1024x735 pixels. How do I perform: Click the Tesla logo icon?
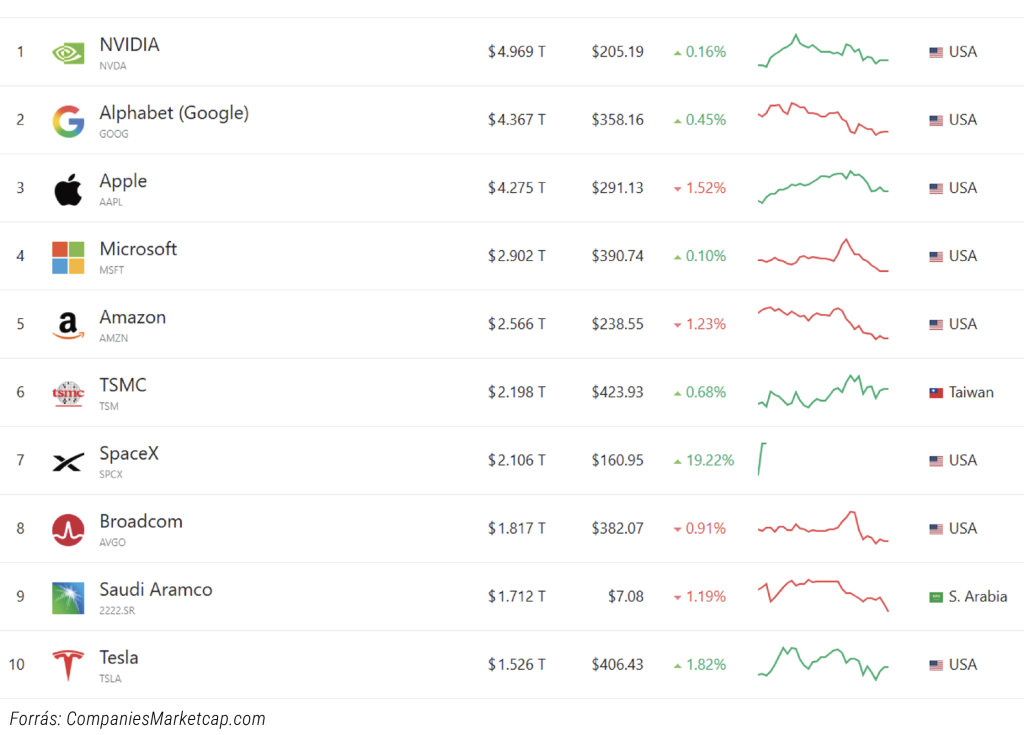click(x=68, y=665)
